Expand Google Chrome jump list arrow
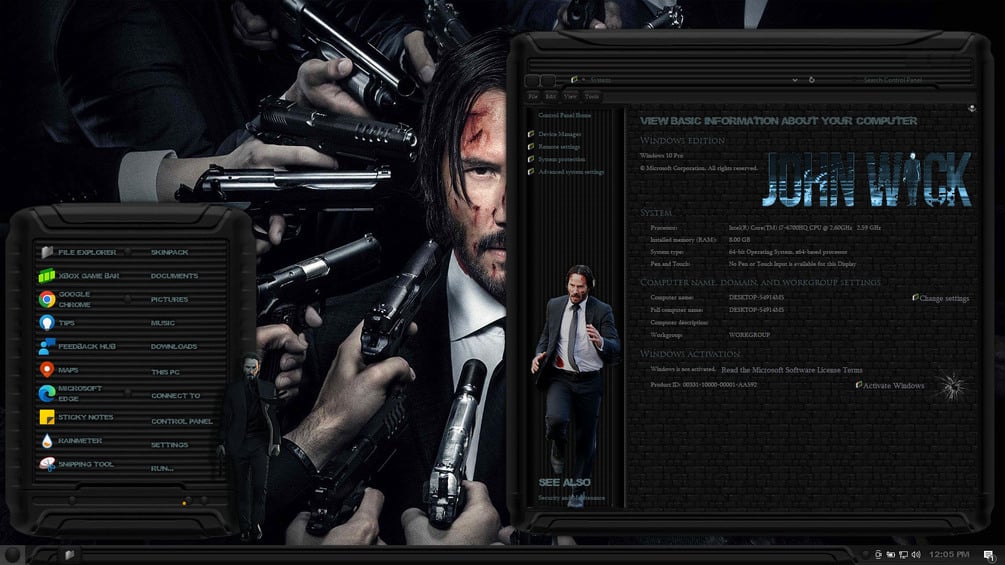The image size is (1005, 565). coord(128,299)
